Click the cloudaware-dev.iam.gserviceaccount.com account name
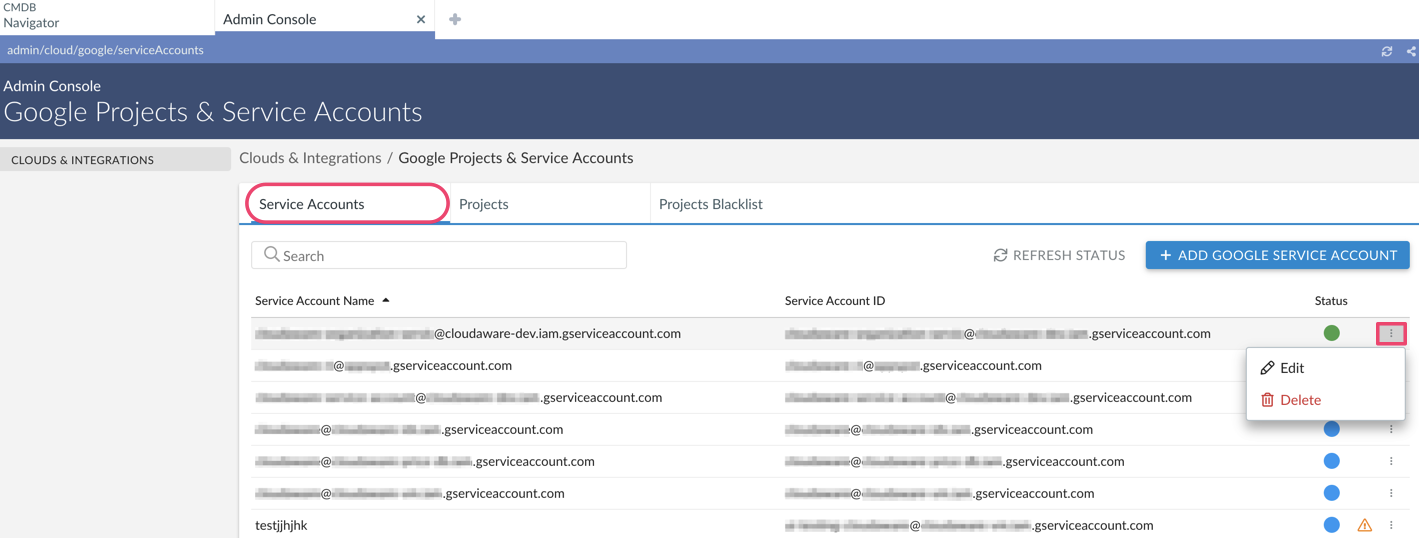This screenshot has width=1419, height=538. pos(468,333)
